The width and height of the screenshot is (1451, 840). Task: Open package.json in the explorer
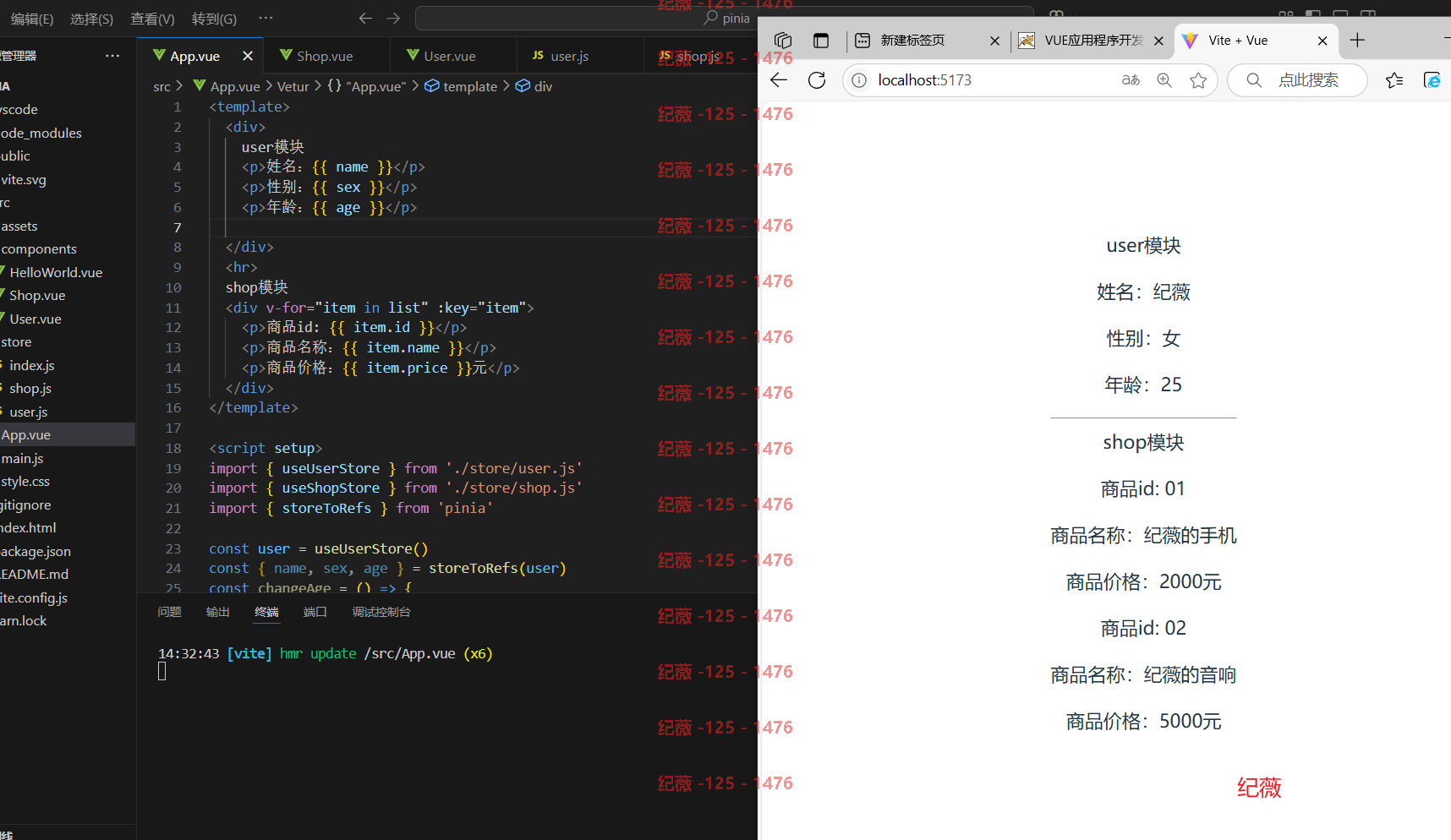tap(36, 551)
